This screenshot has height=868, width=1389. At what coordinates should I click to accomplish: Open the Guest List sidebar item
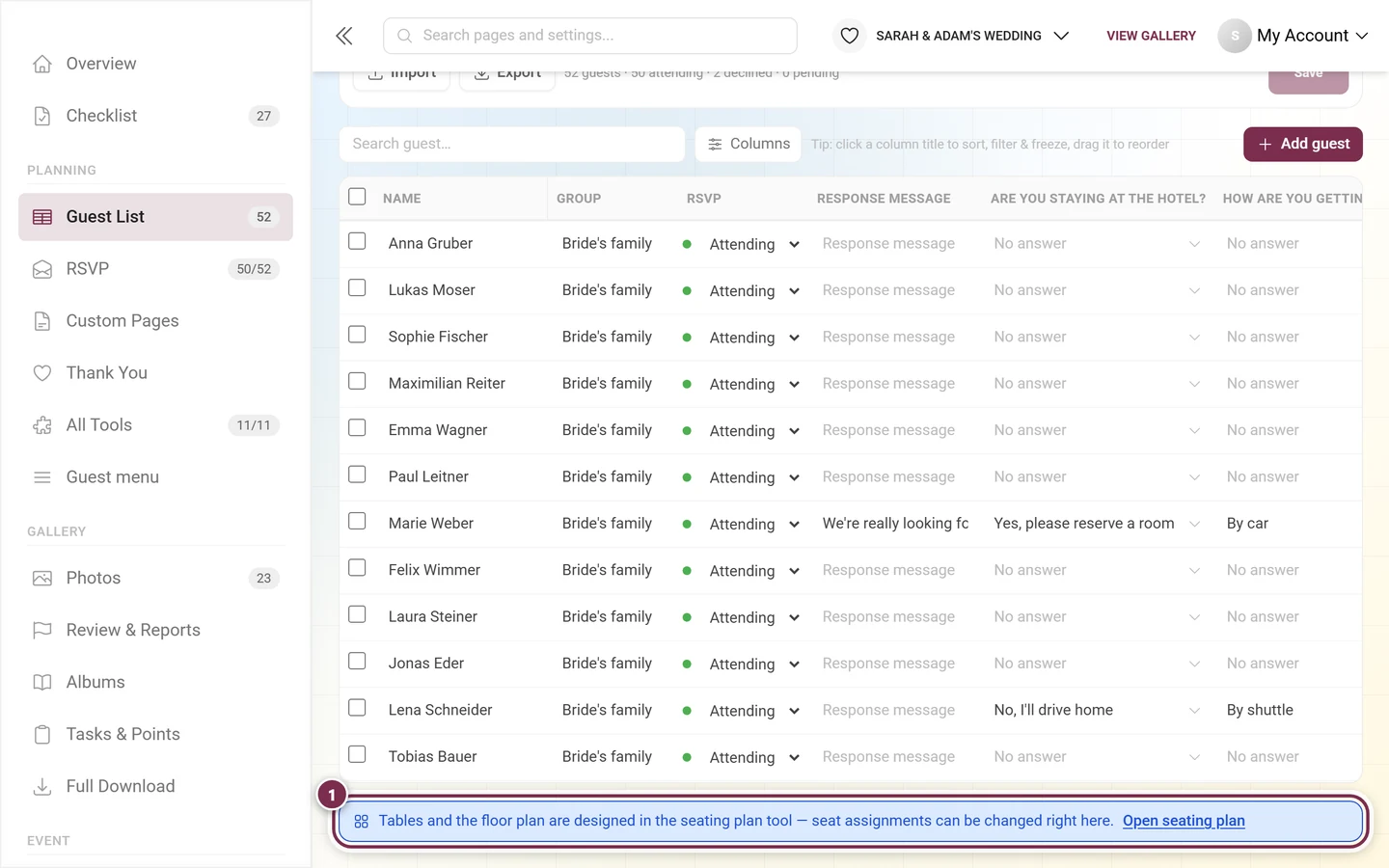tap(155, 217)
